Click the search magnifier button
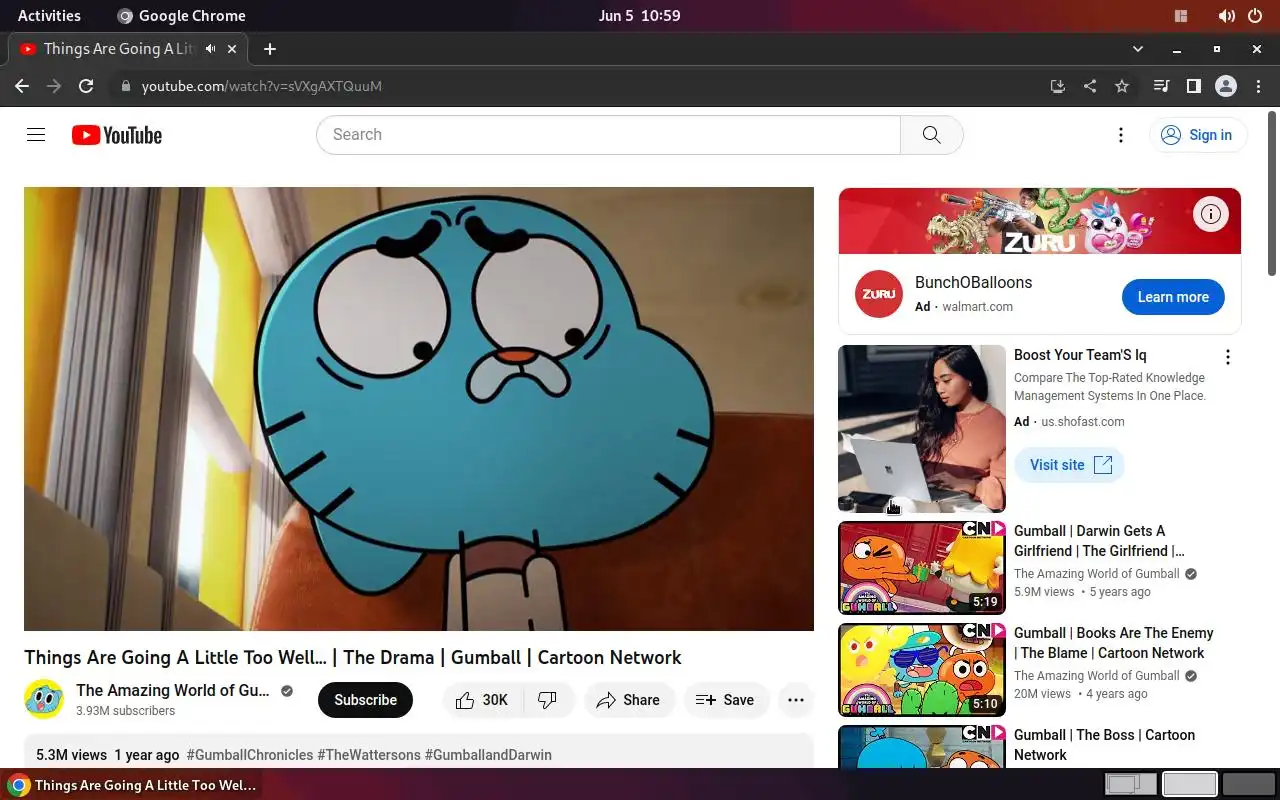1280x800 pixels. tap(931, 135)
